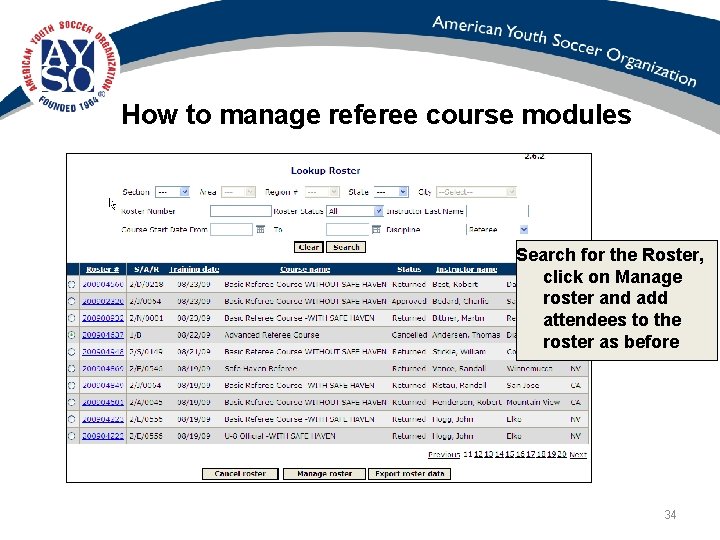Focus the Instructor Last Name field
The height and width of the screenshot is (540, 720).
pyautogui.click(x=498, y=211)
